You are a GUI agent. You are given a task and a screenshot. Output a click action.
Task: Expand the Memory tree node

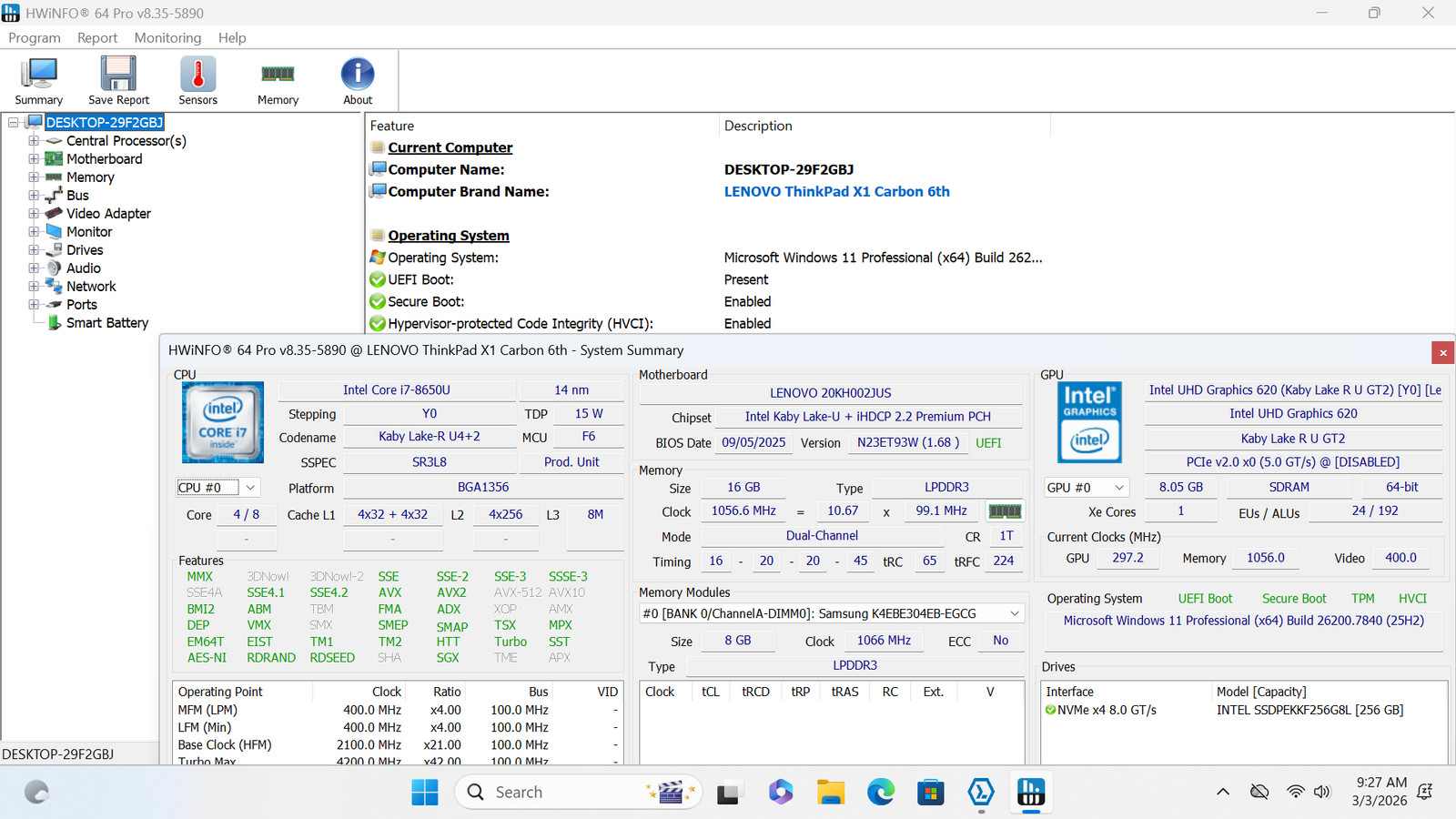pos(34,177)
